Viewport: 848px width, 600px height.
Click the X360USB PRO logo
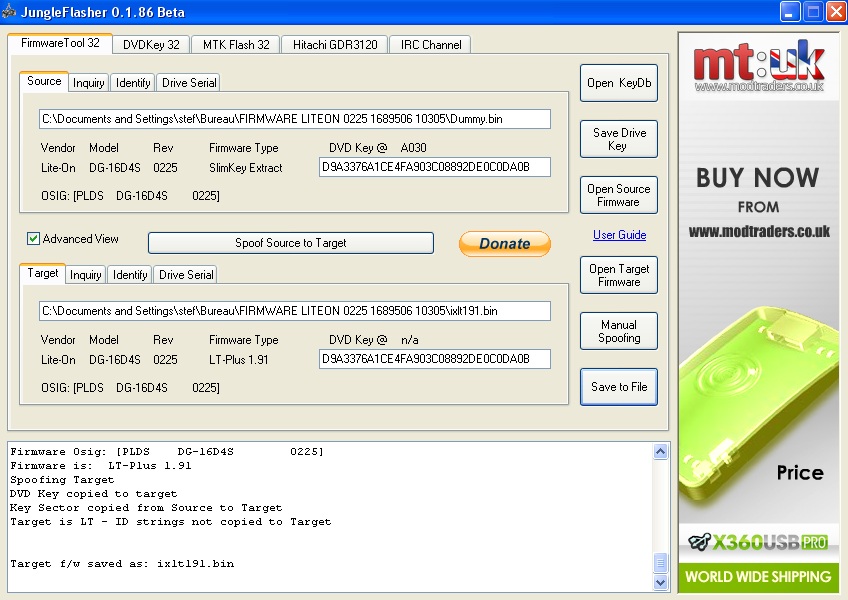[x=758, y=542]
